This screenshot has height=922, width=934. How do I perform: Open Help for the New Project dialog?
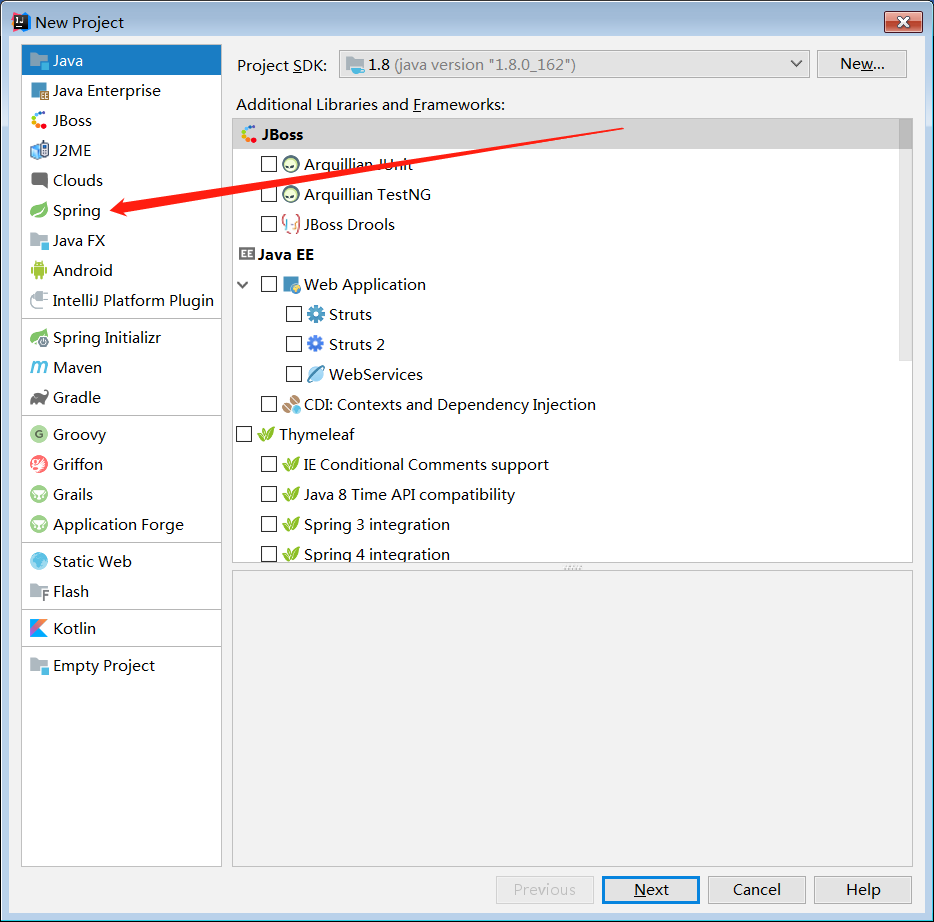[863, 889]
